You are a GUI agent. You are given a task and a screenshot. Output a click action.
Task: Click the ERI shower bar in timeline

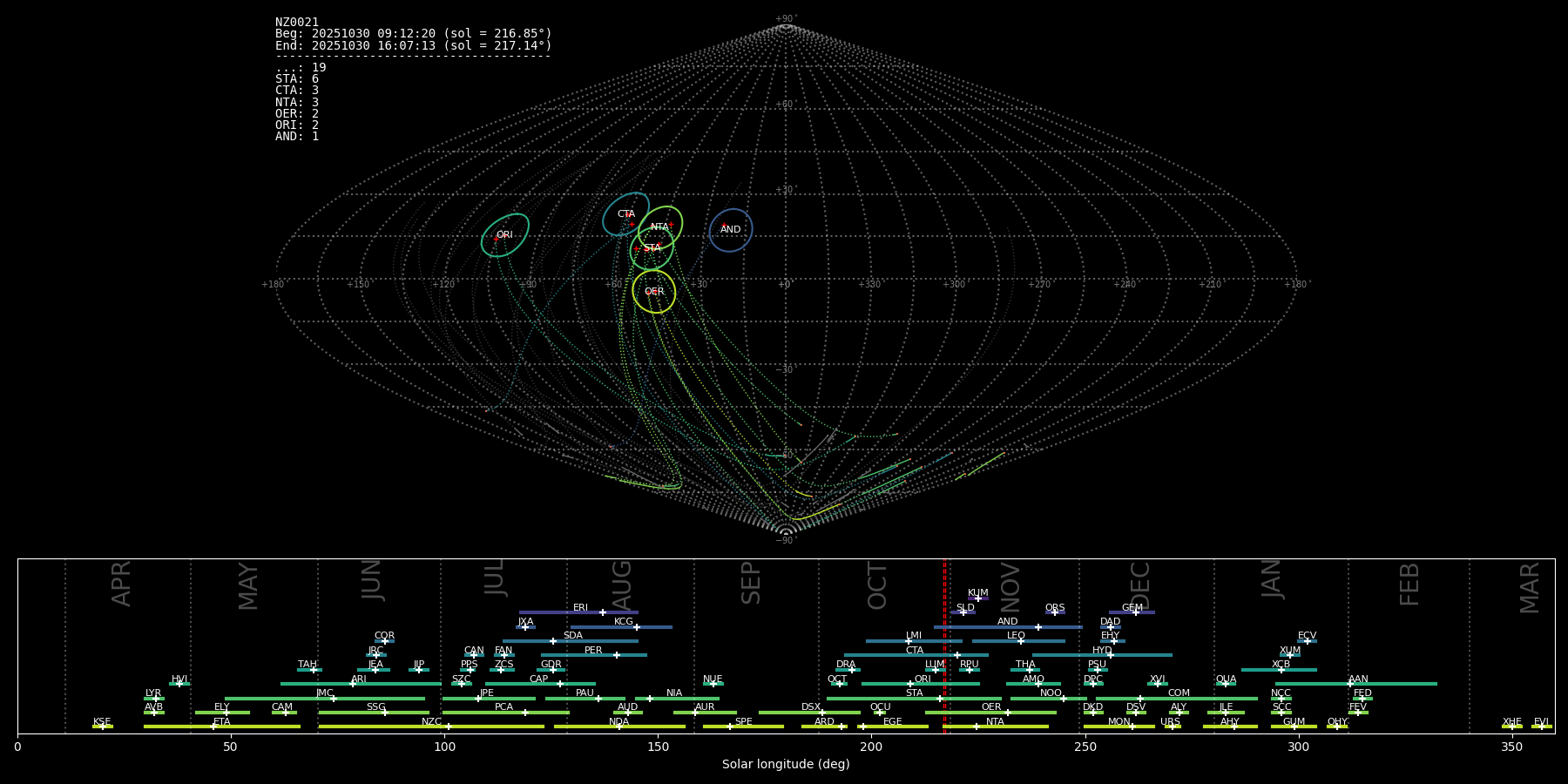tap(578, 612)
